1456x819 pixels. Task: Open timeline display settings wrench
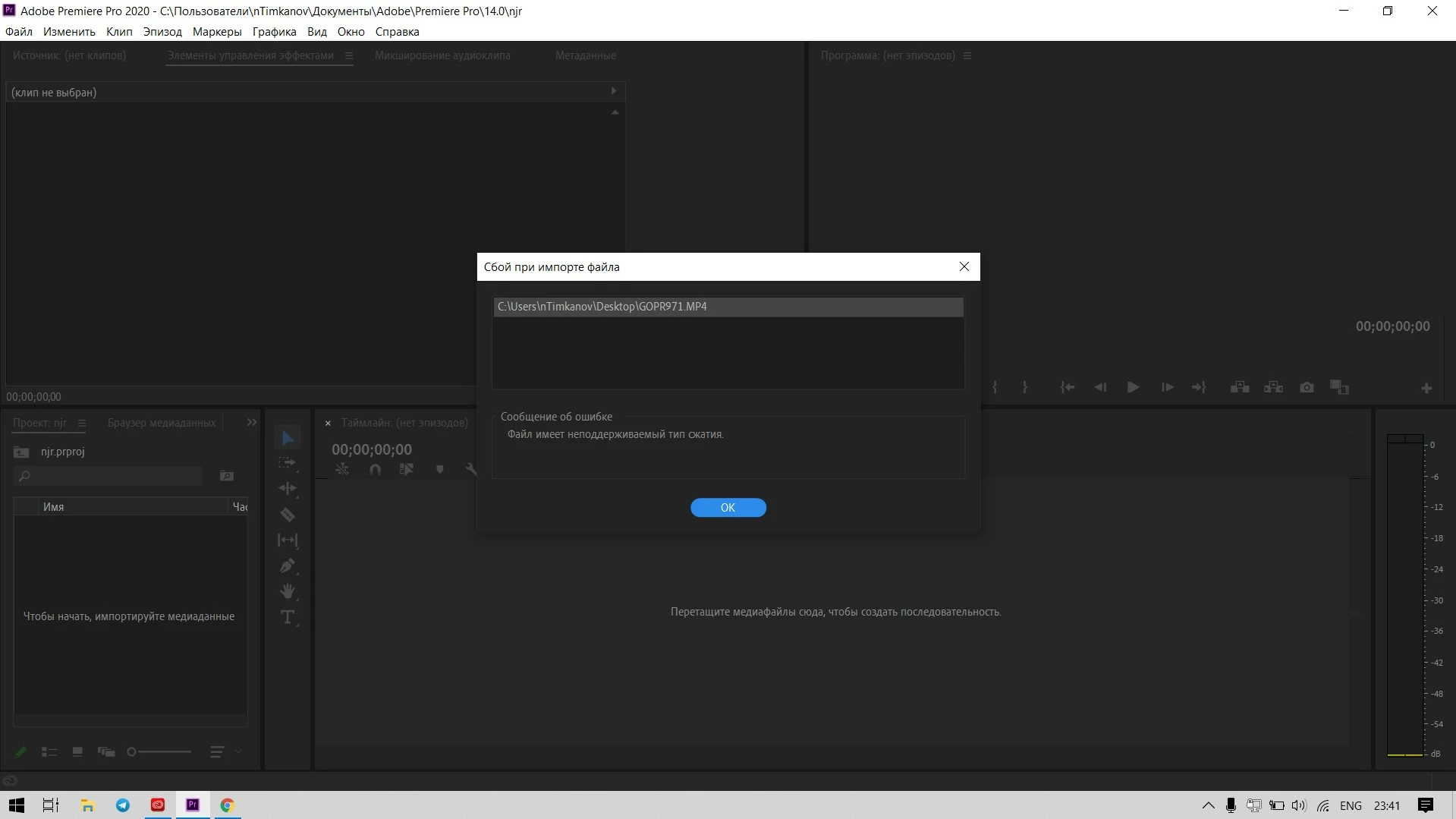(x=470, y=470)
